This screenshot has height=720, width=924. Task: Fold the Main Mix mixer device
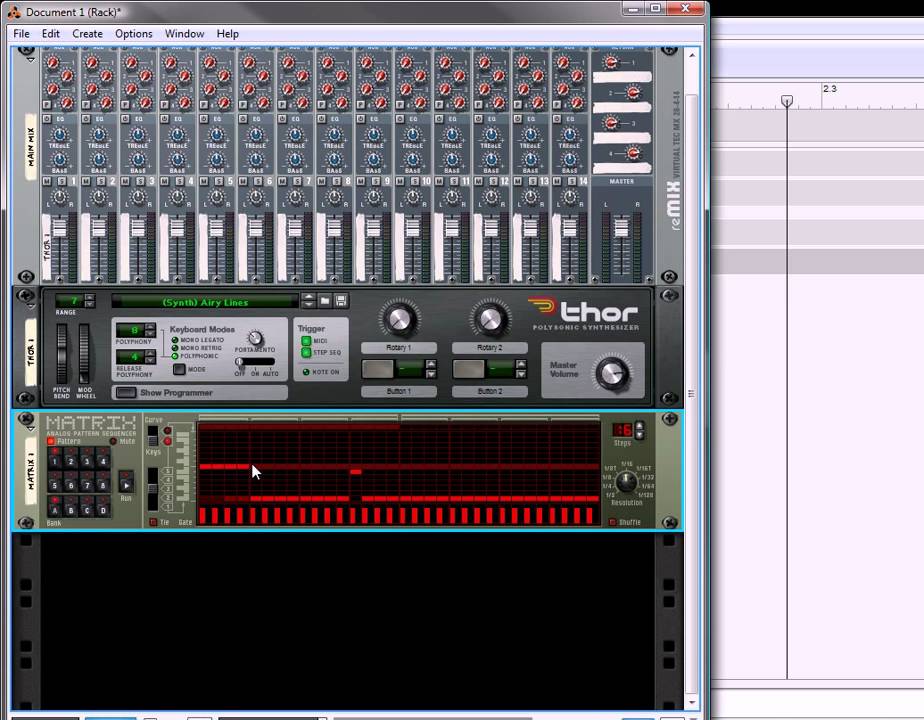tap(31, 60)
